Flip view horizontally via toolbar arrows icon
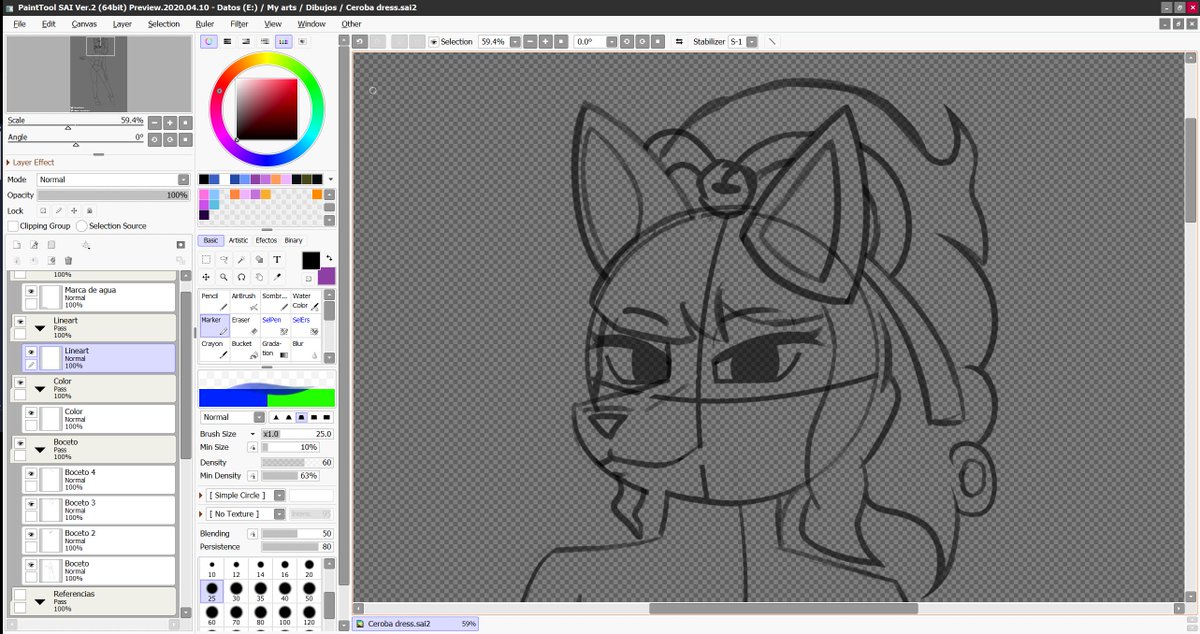1200x634 pixels. tap(680, 42)
